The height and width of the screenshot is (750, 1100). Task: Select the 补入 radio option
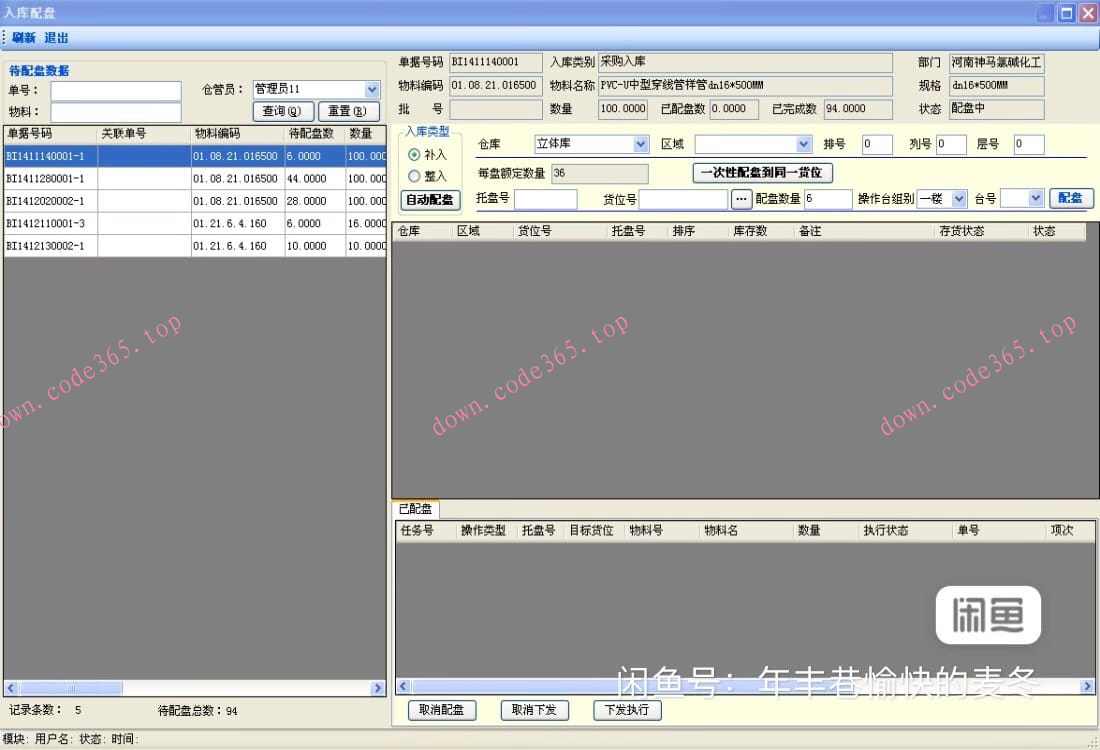(x=415, y=155)
